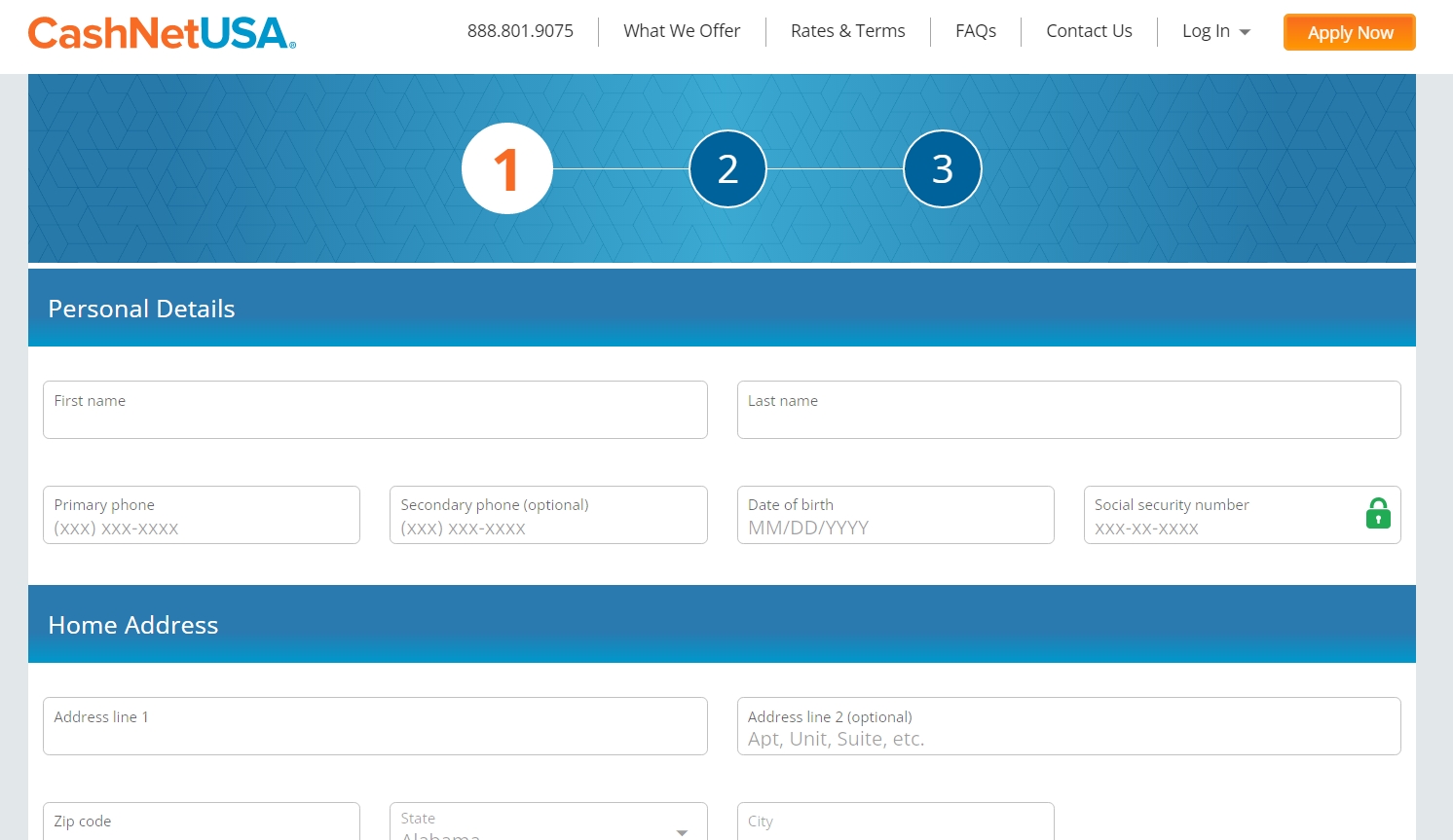1453x840 pixels.
Task: Open the What We Offer menu
Action: coord(682,30)
